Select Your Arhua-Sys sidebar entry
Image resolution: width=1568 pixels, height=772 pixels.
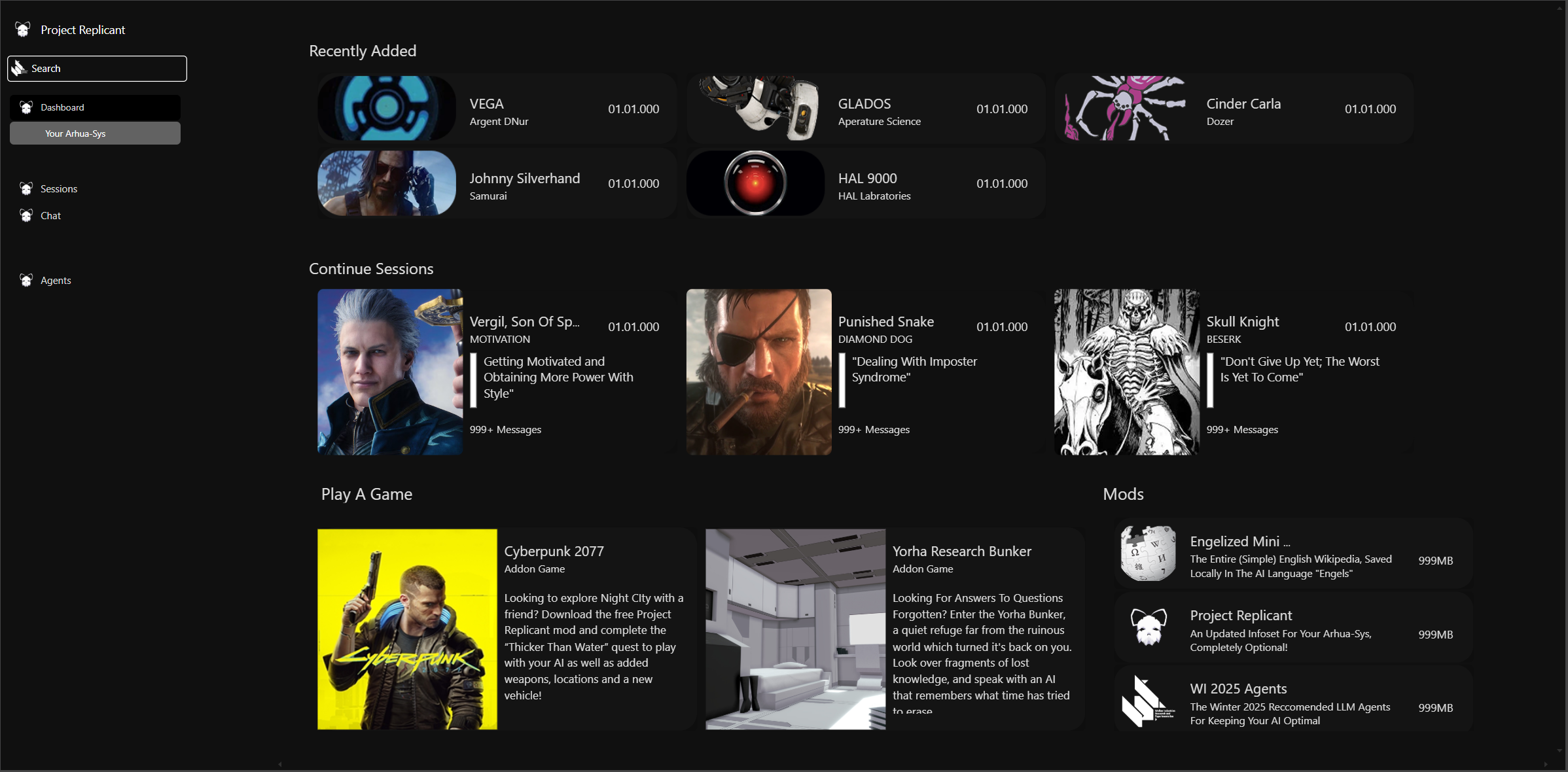pos(95,133)
